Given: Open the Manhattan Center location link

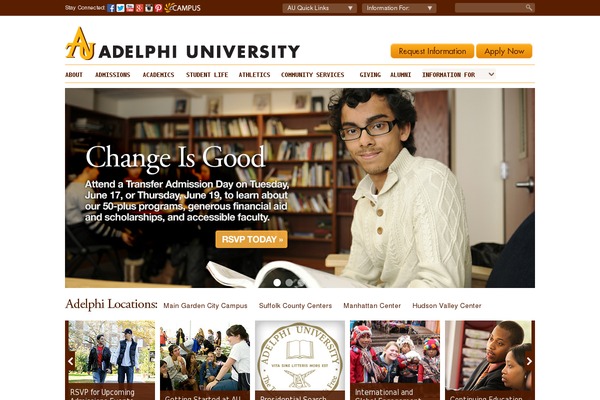Looking at the screenshot, I should point(372,306).
